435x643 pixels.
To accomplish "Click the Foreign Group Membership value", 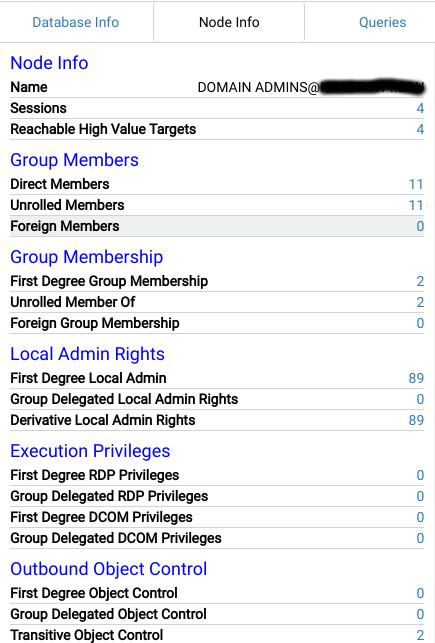I will pyautogui.click(x=420, y=323).
